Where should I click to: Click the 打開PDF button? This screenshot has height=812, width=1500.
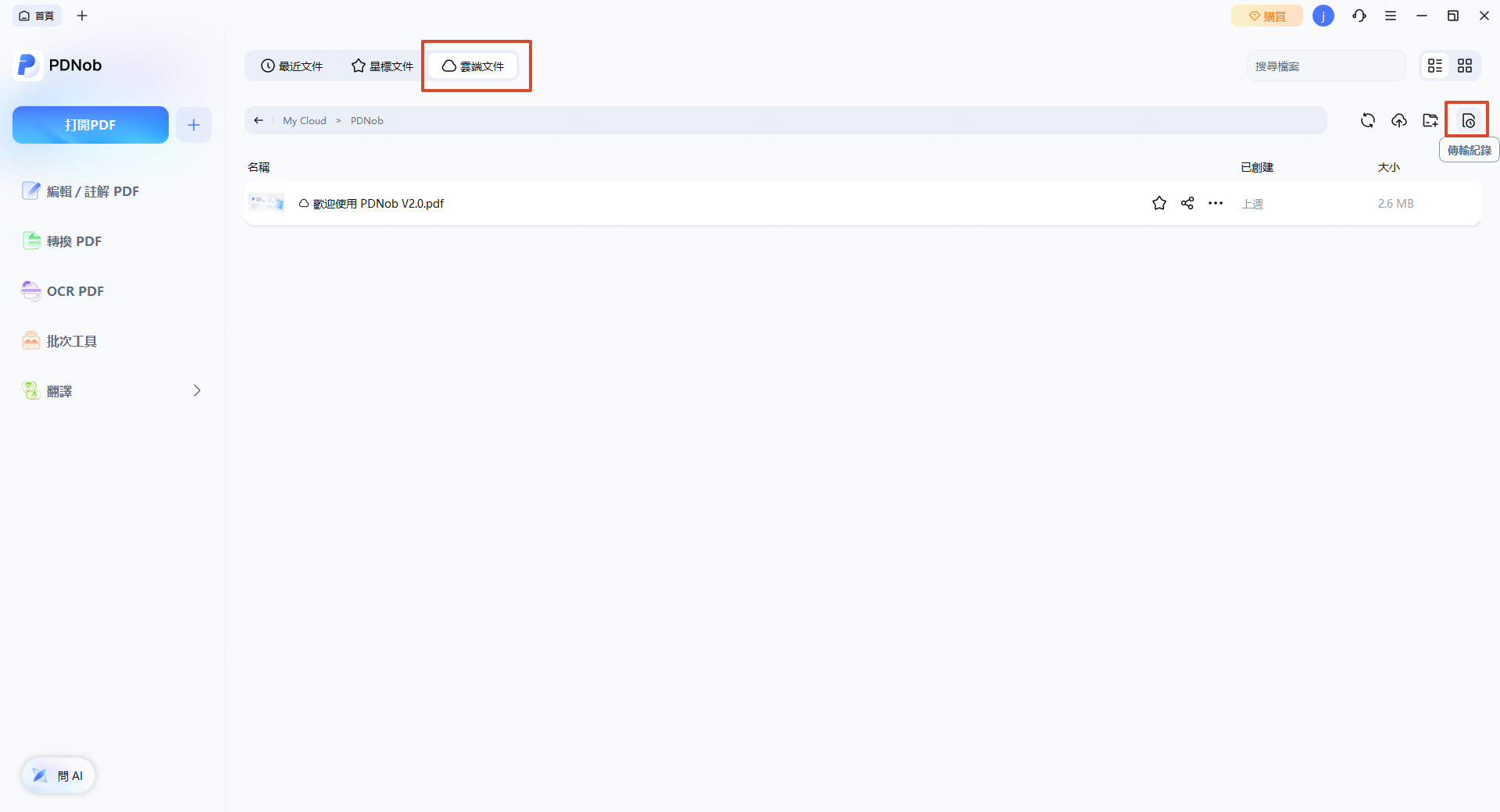pos(91,125)
